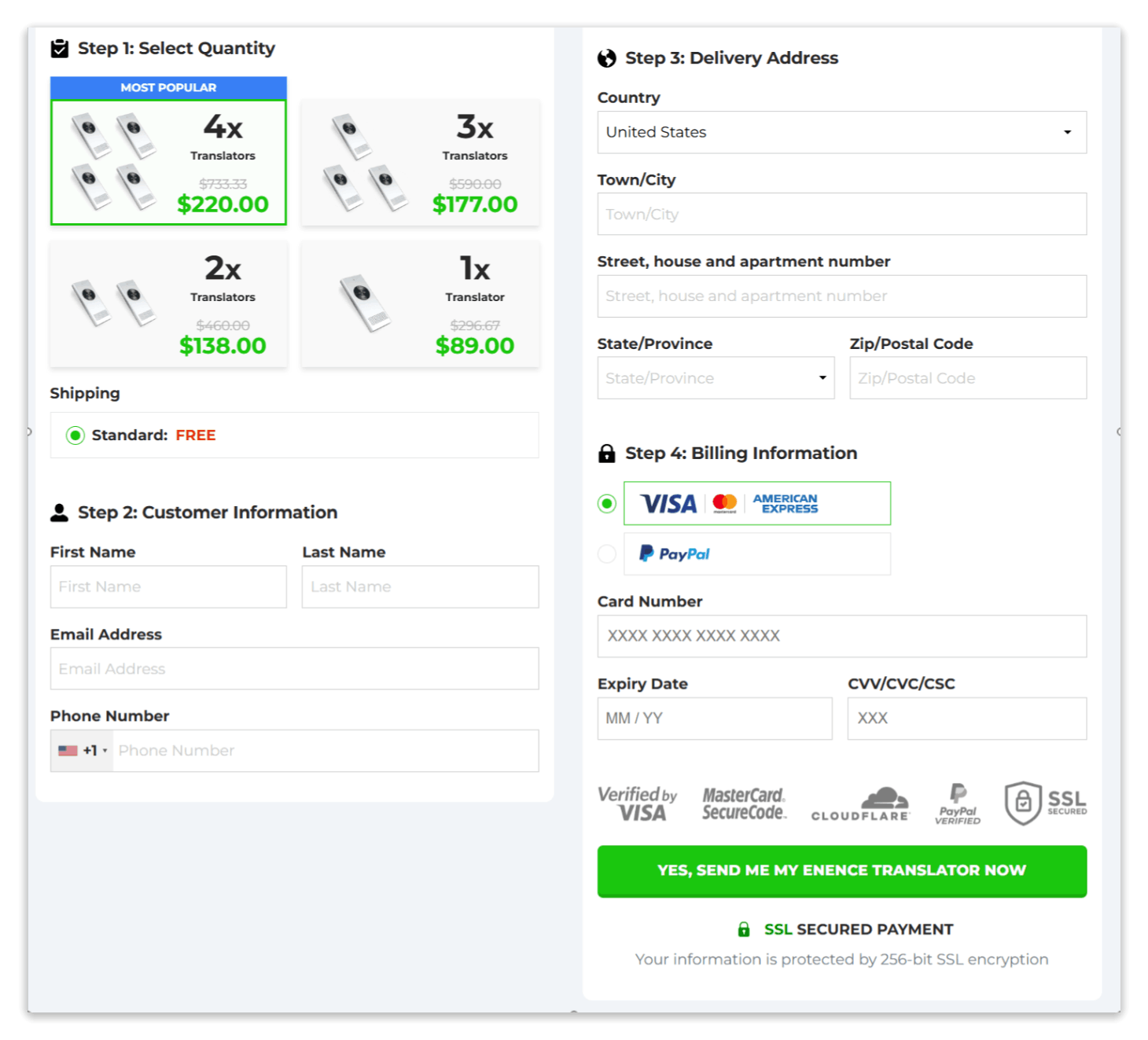Image resolution: width=1148 pixels, height=1040 pixels.
Task: Select the 1x Translator $89 option
Action: click(420, 304)
